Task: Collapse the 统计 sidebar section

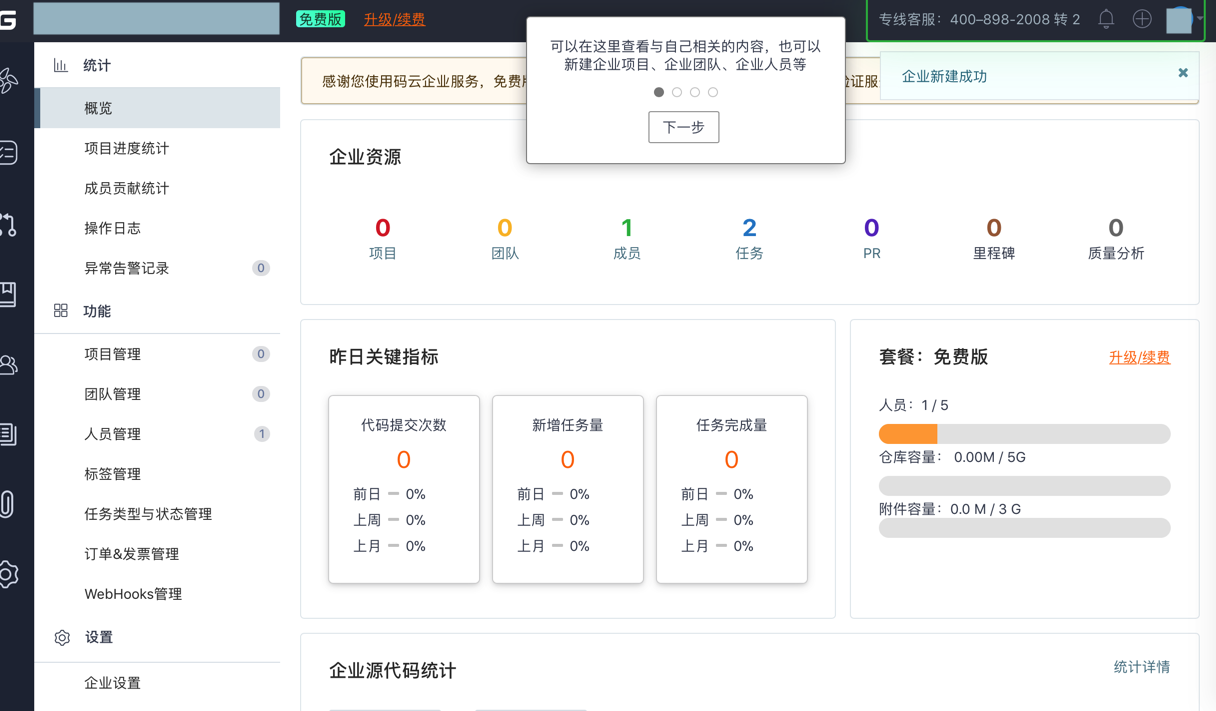Action: [x=97, y=65]
